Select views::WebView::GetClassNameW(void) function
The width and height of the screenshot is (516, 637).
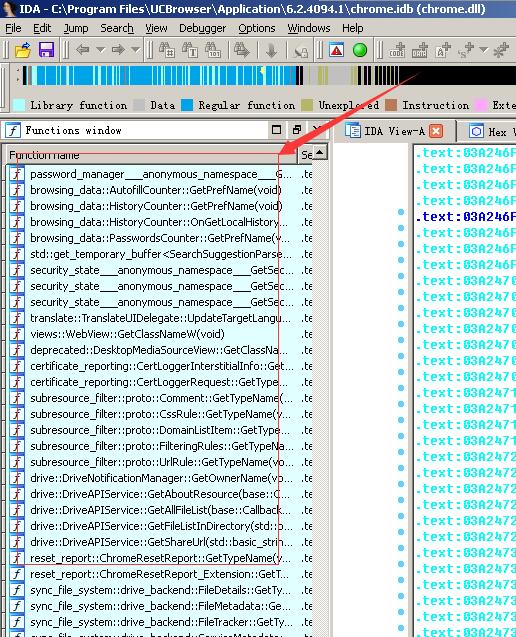127,334
